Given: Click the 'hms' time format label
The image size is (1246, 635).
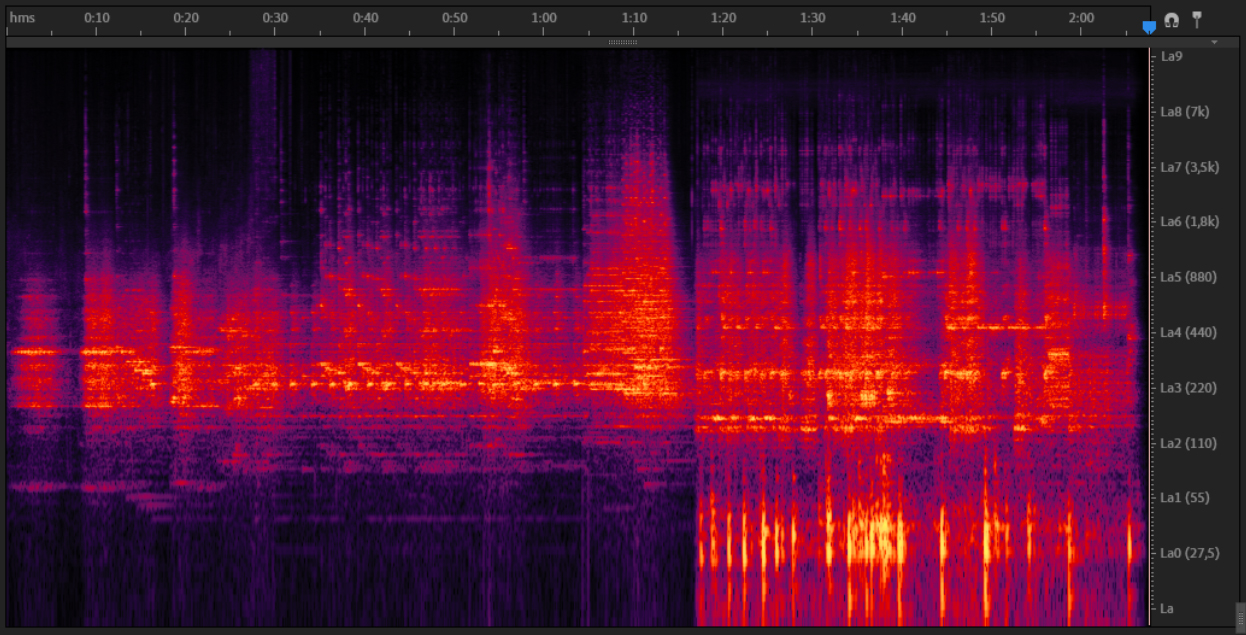Looking at the screenshot, I should tap(22, 18).
